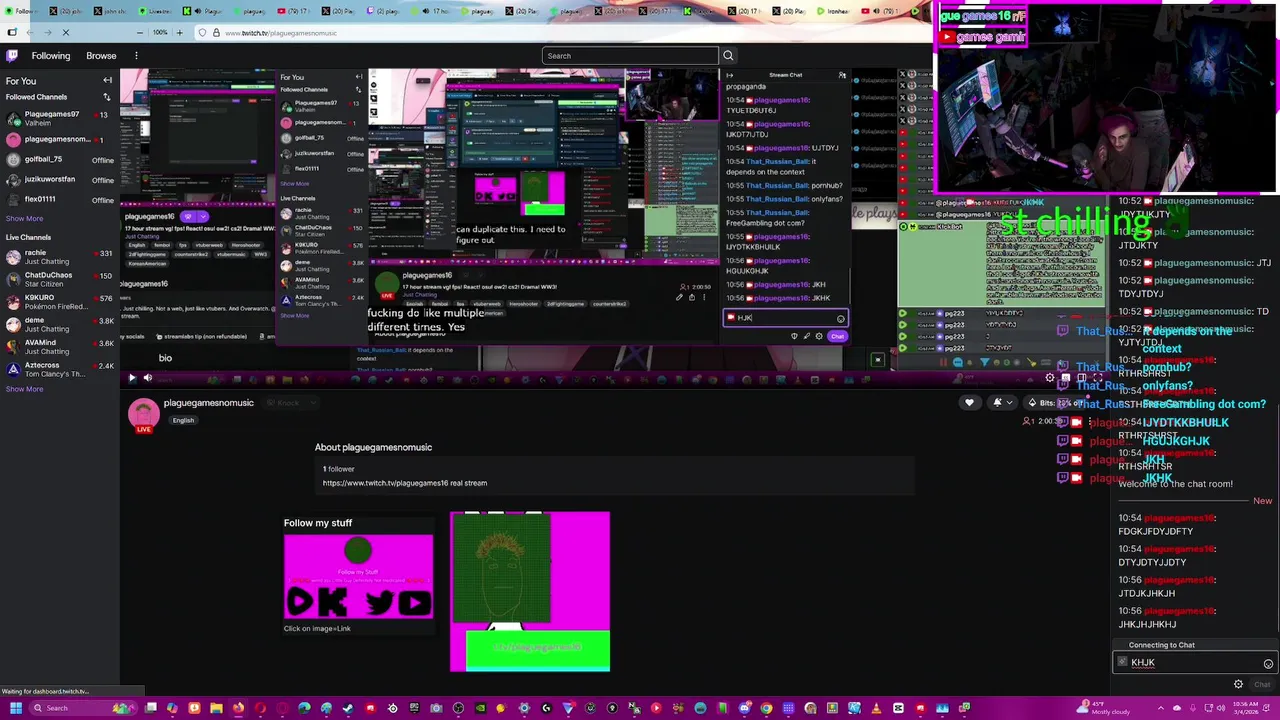Click the Windows taskbar search box

pyautogui.click(x=85, y=708)
